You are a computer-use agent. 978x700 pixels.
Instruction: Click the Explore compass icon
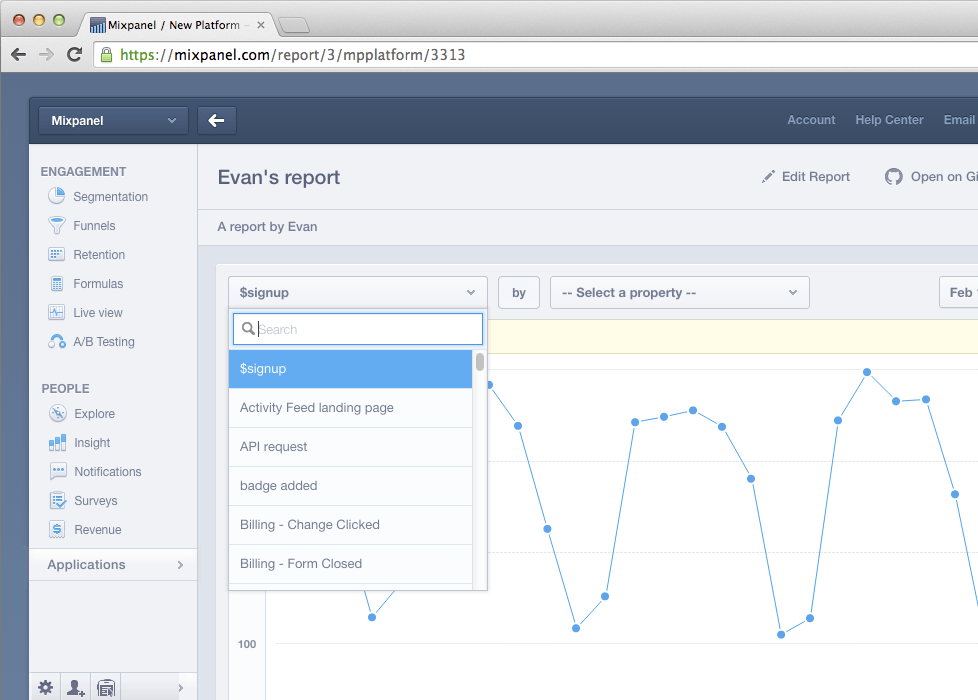[57, 414]
